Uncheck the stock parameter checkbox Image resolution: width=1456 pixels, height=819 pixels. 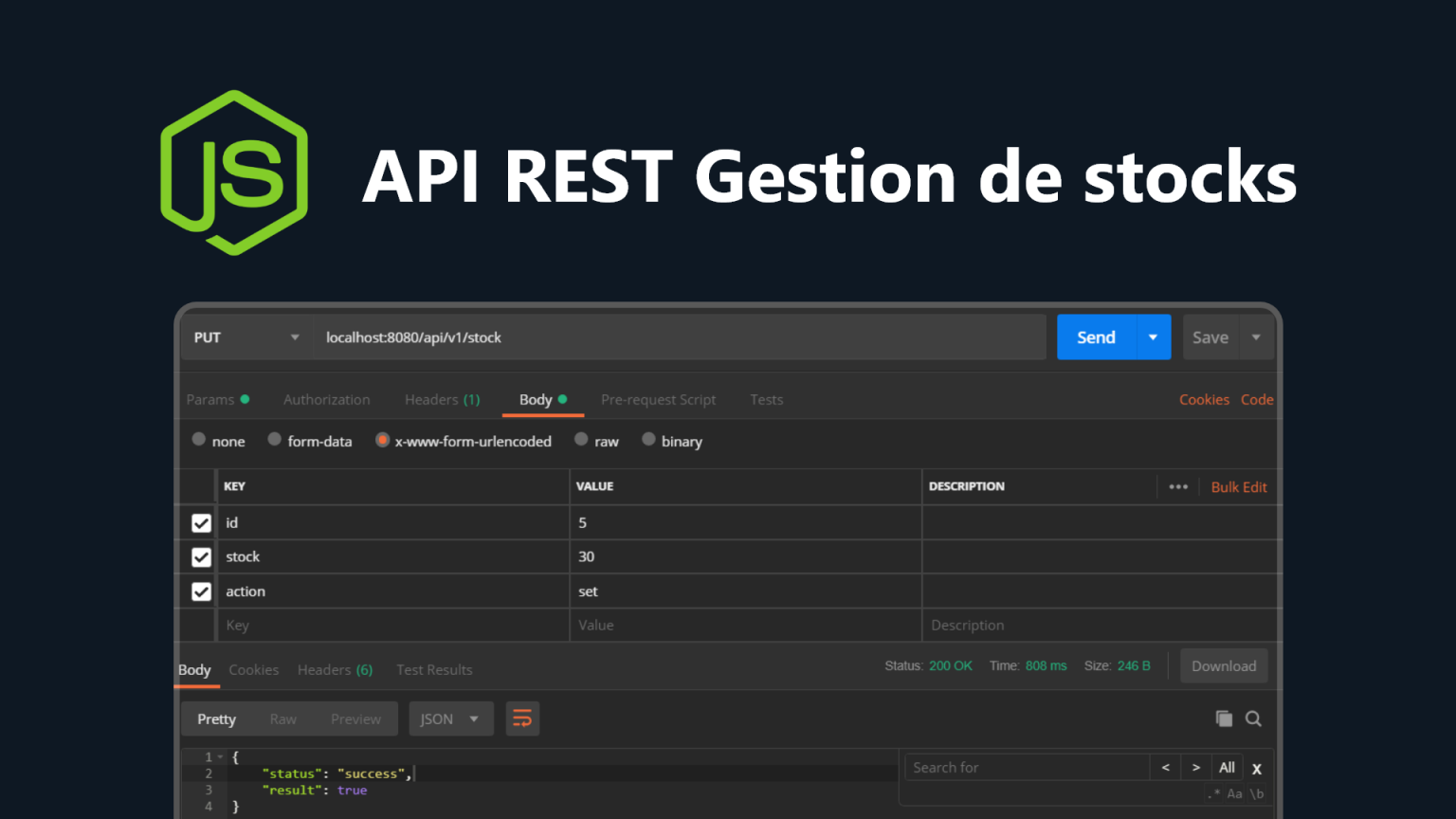coord(201,557)
